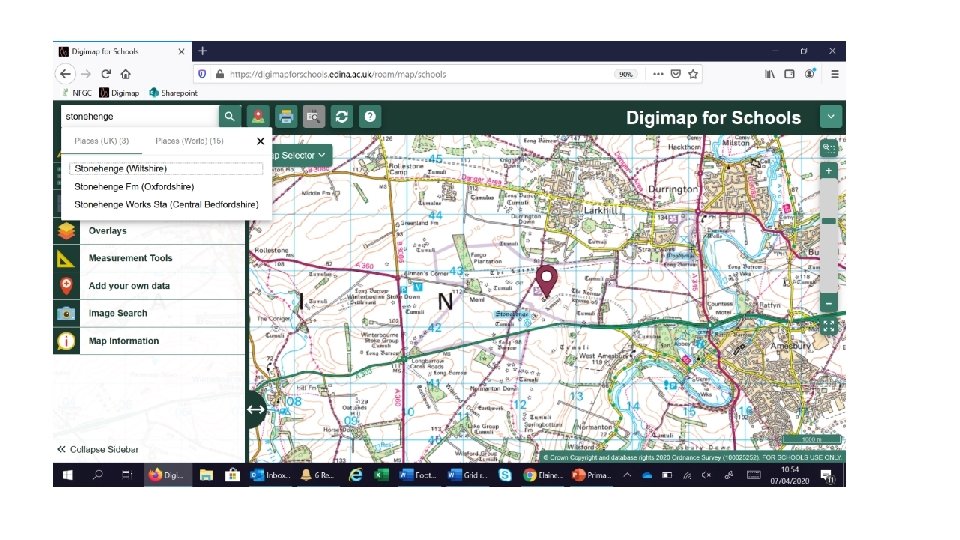Image resolution: width=960 pixels, height=540 pixels.
Task: Open the page actions three-dots menu
Action: pyautogui.click(x=658, y=74)
